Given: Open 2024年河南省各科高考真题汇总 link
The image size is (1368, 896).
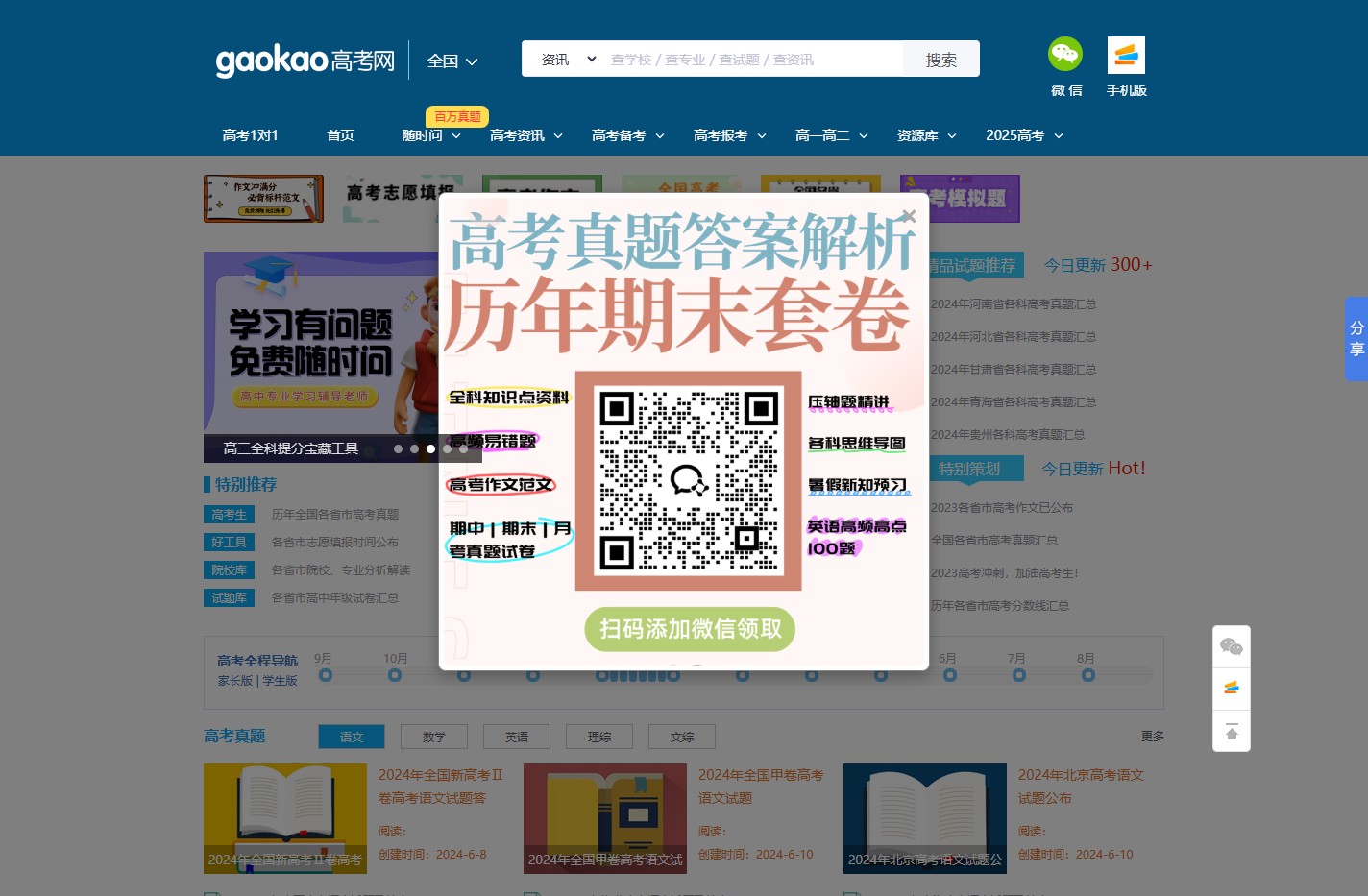Looking at the screenshot, I should coord(1014,304).
